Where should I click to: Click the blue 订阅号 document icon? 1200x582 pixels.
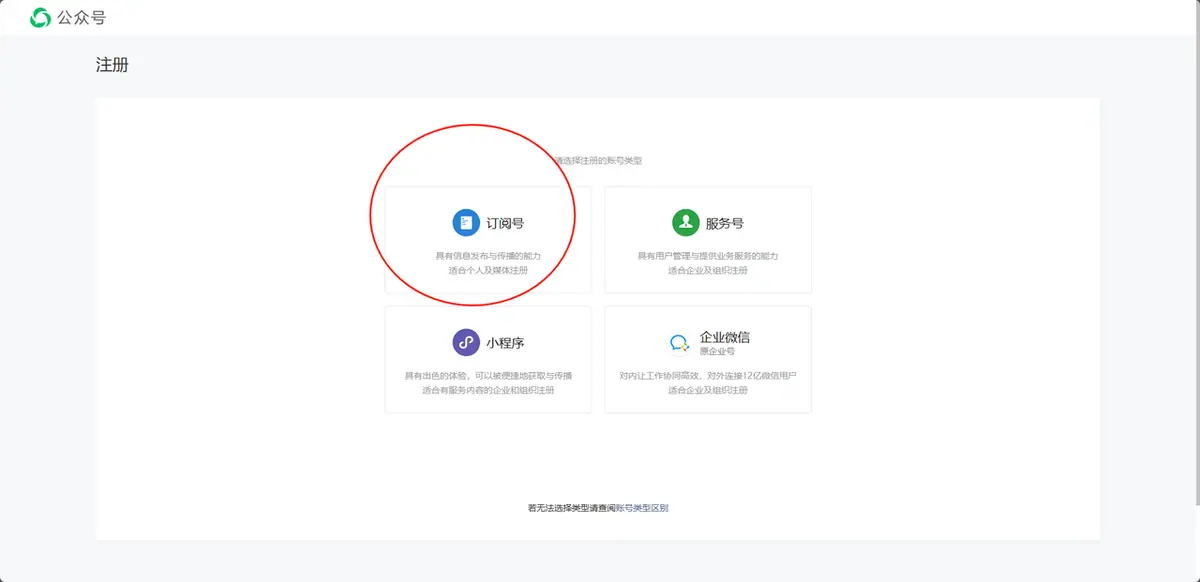[x=465, y=223]
